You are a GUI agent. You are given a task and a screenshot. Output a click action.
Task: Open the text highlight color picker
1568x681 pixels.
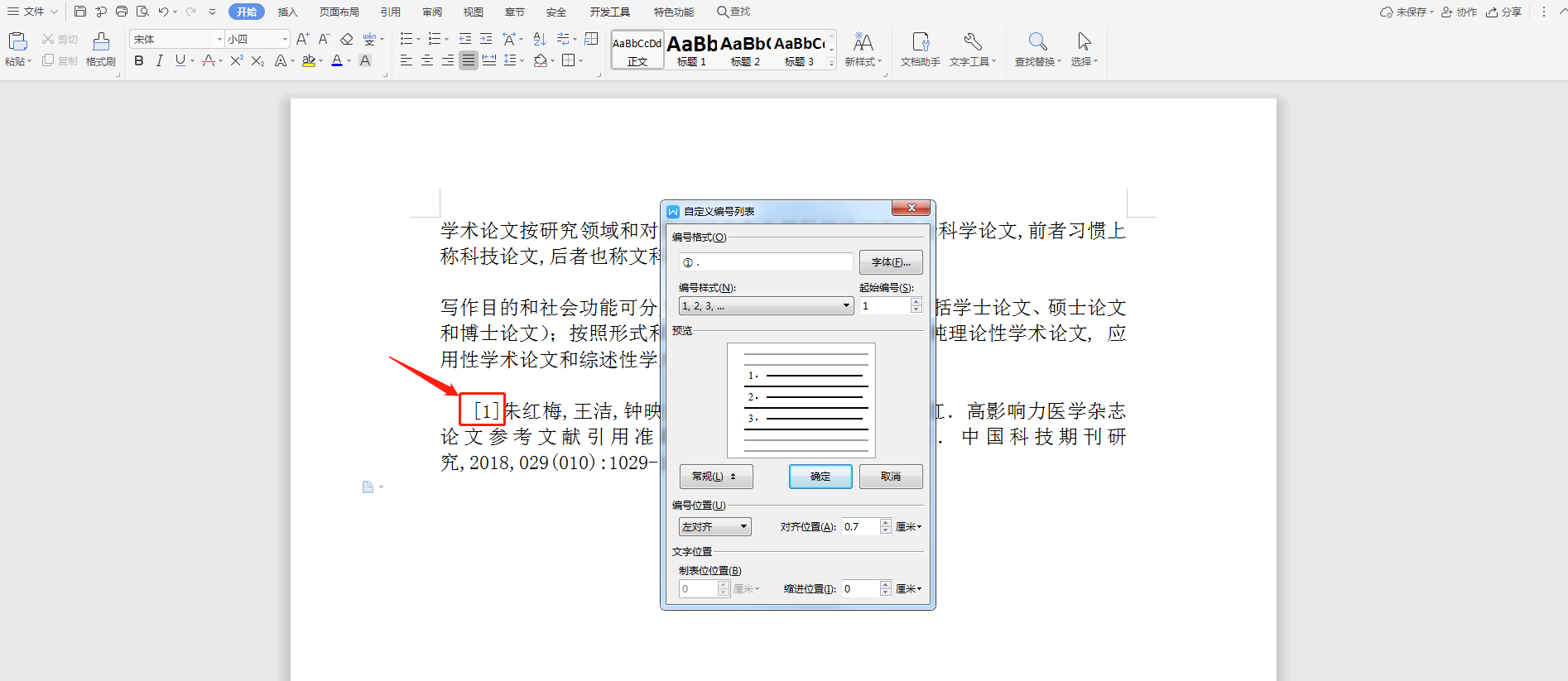(x=309, y=60)
